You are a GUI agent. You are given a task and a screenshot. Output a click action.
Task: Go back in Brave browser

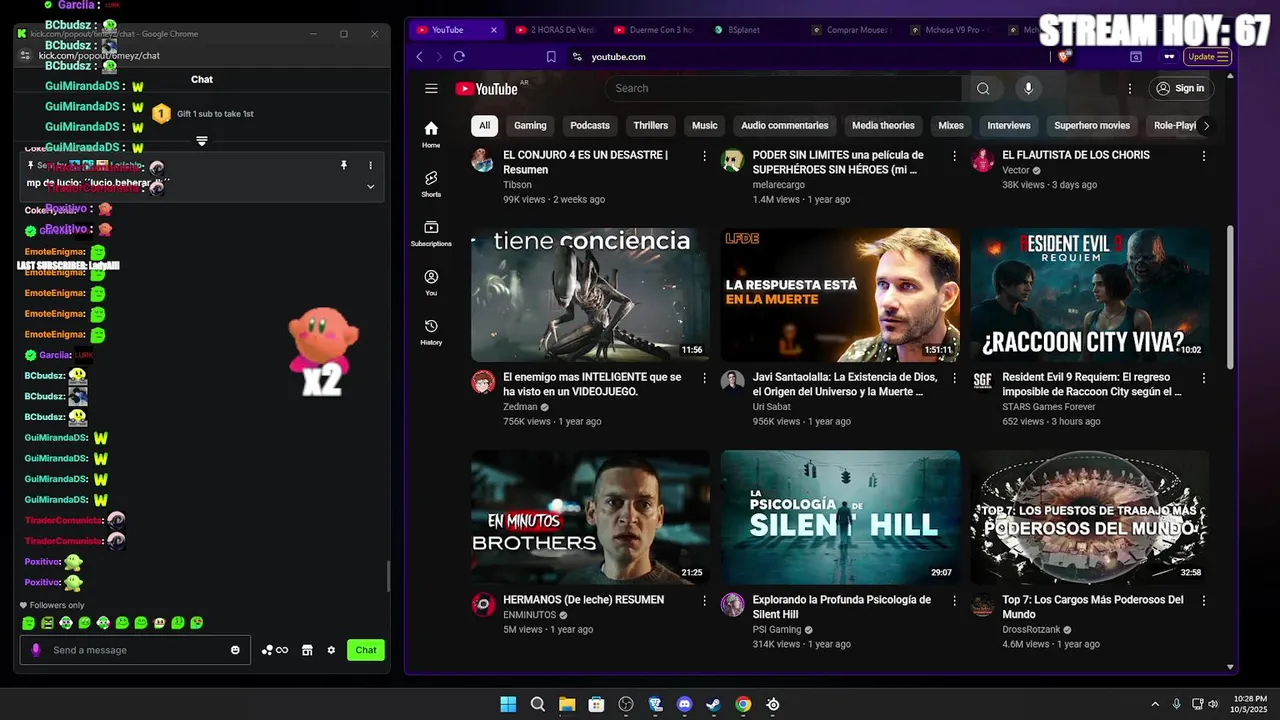click(x=419, y=57)
